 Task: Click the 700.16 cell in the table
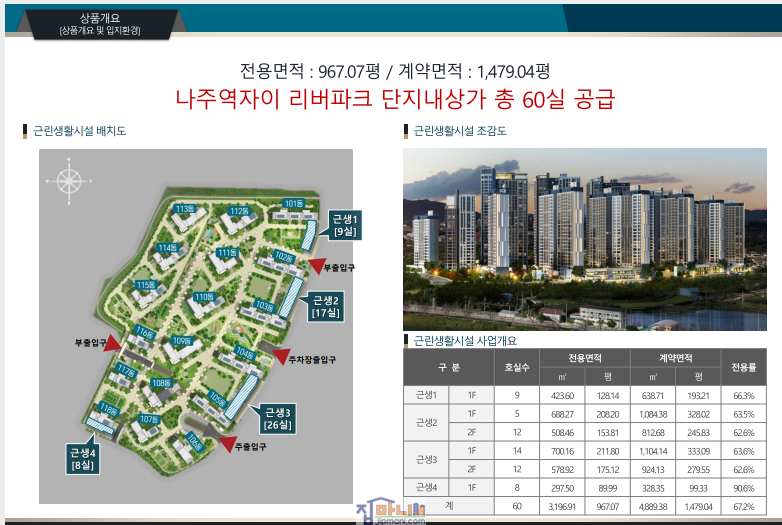(x=562, y=451)
